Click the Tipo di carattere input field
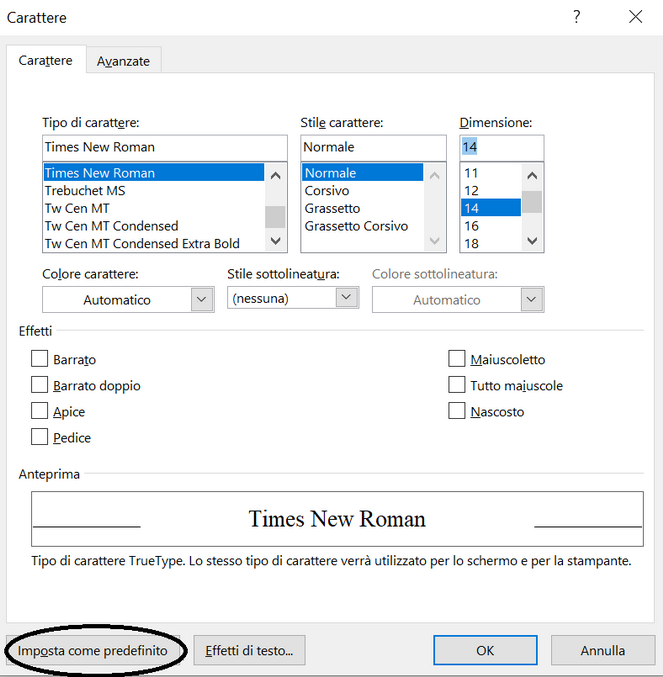The width and height of the screenshot is (663, 677). (165, 147)
